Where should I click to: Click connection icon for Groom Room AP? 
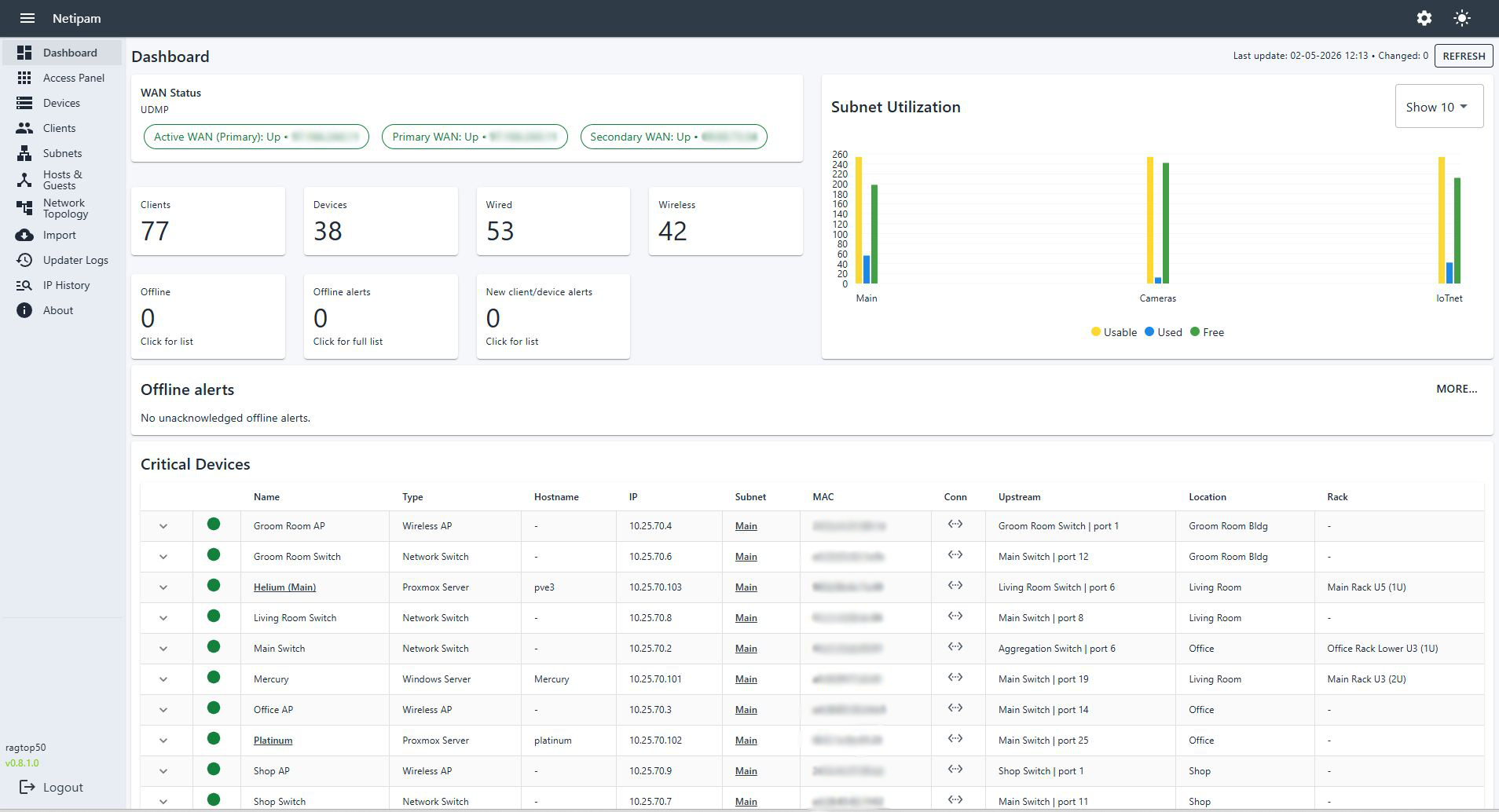[x=955, y=525]
